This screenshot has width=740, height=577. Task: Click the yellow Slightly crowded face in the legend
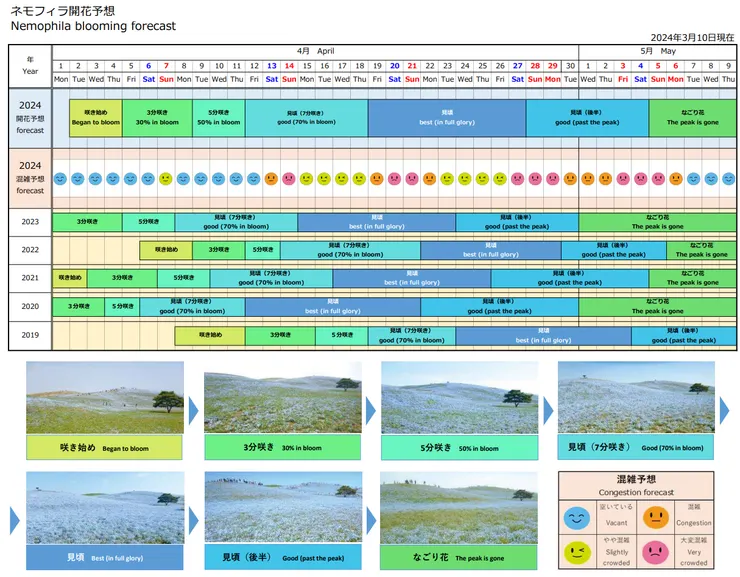(577, 552)
